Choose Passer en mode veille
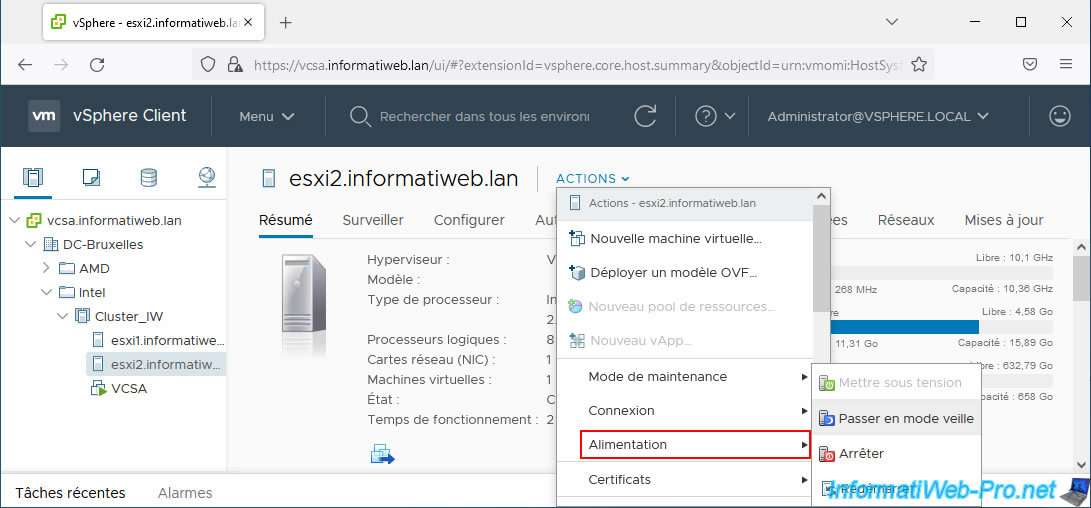The image size is (1091, 508). [905, 419]
